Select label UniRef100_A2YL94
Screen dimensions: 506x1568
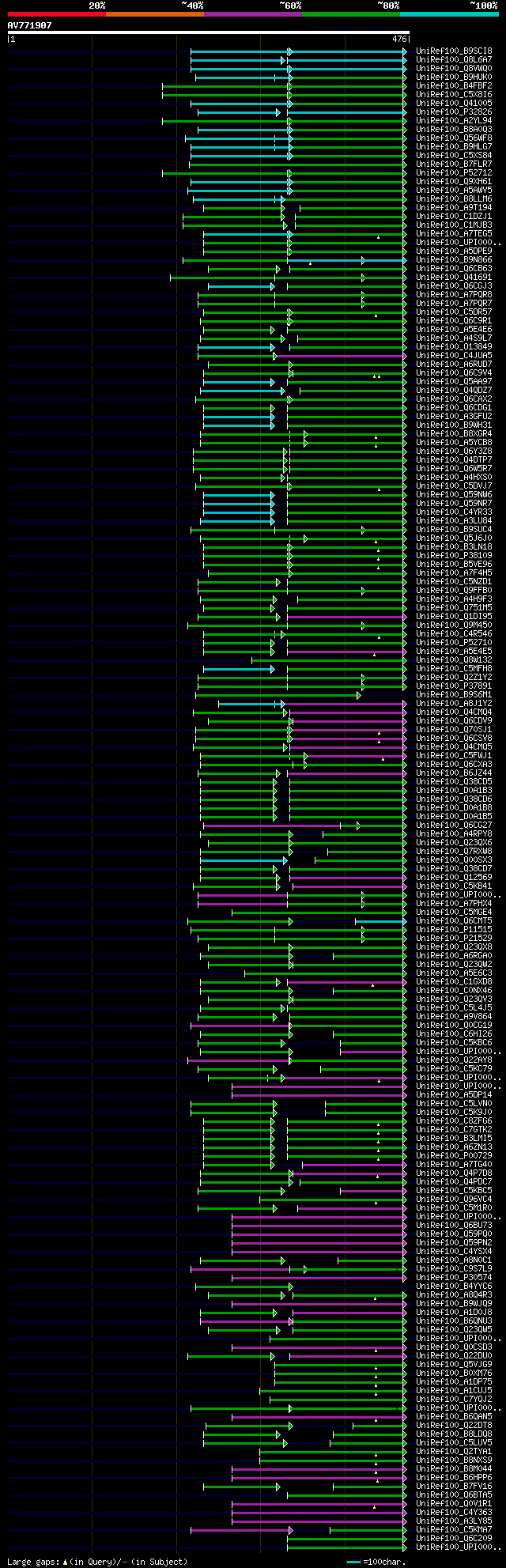[454, 120]
